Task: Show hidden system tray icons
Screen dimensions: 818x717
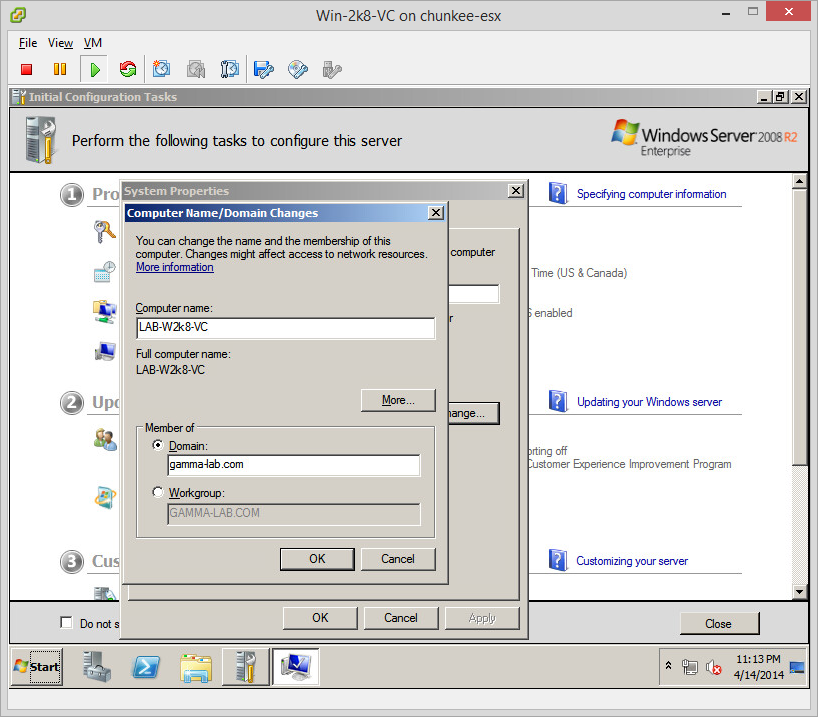Action: click(x=667, y=666)
